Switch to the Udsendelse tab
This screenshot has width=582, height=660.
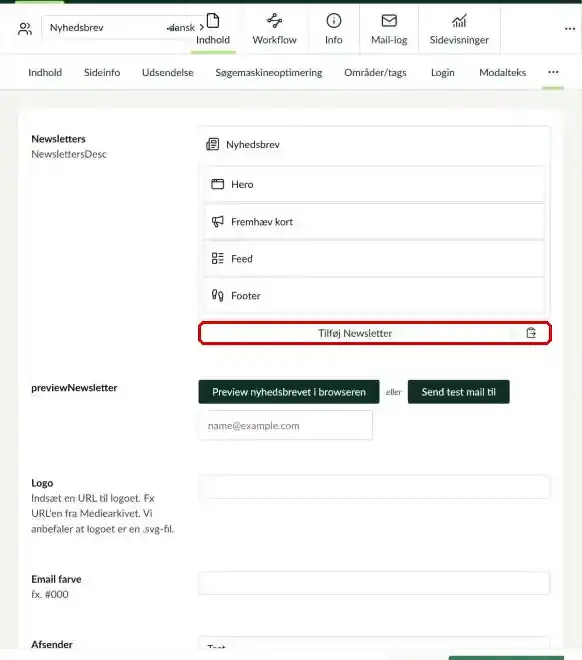(x=167, y=72)
